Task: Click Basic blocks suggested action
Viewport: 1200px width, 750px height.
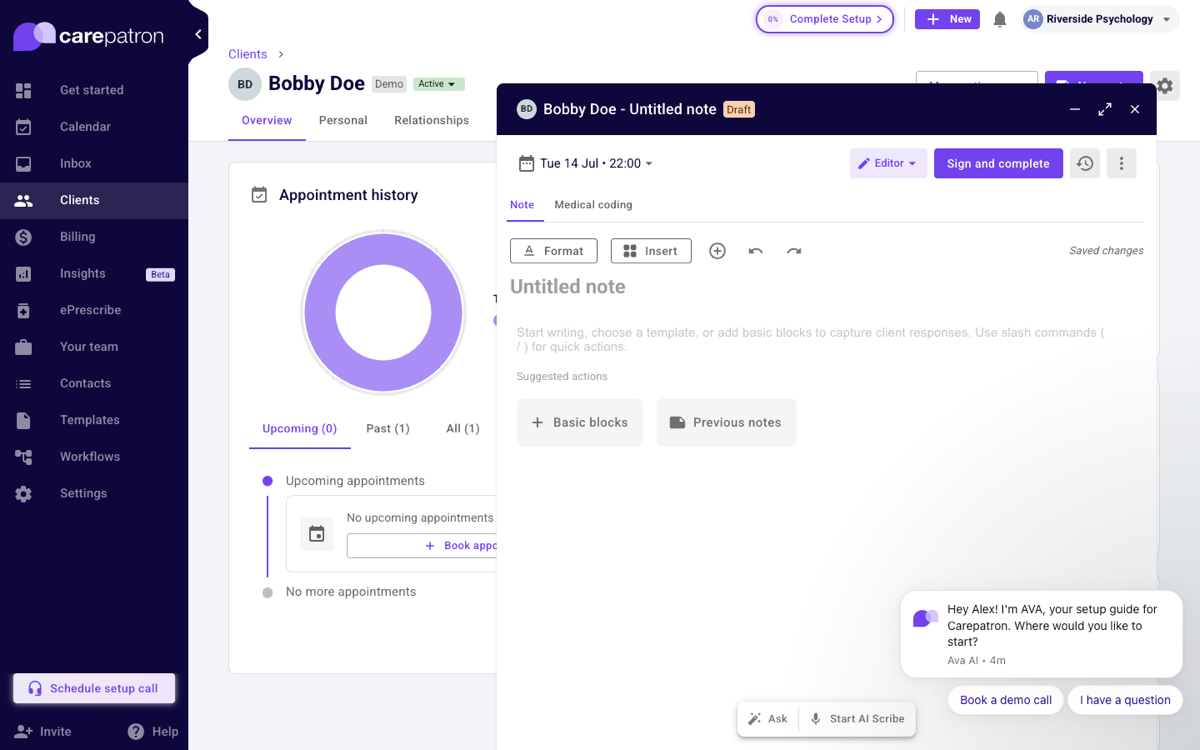Action: [x=580, y=422]
